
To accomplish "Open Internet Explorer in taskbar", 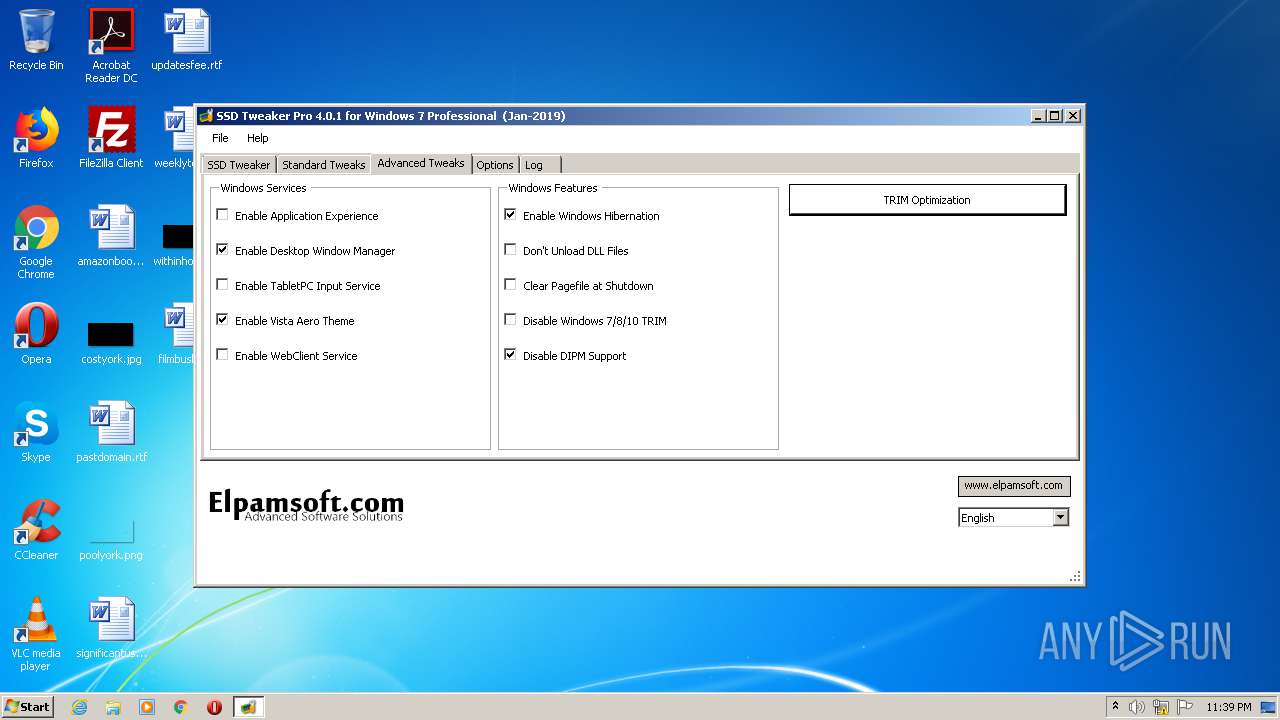I will click(x=79, y=707).
